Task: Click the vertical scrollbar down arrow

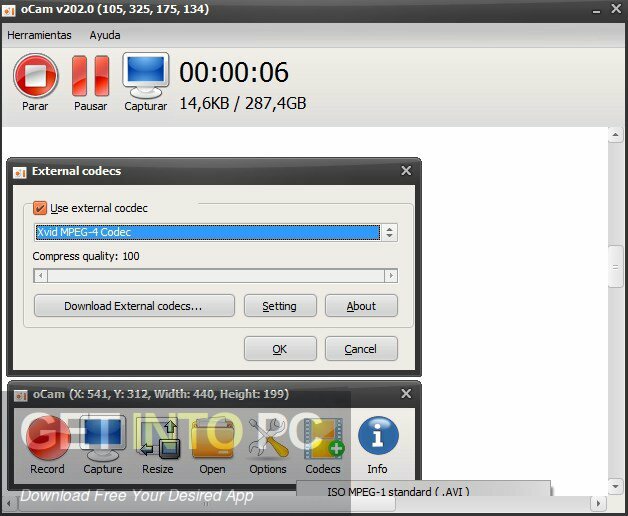Action: coord(615,487)
